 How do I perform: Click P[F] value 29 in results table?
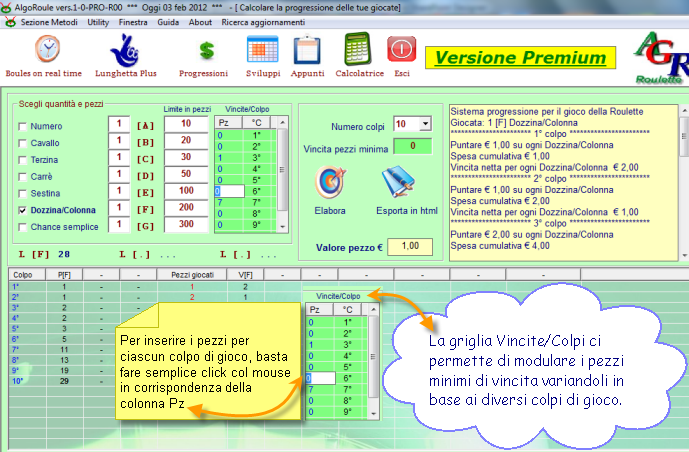[64, 381]
